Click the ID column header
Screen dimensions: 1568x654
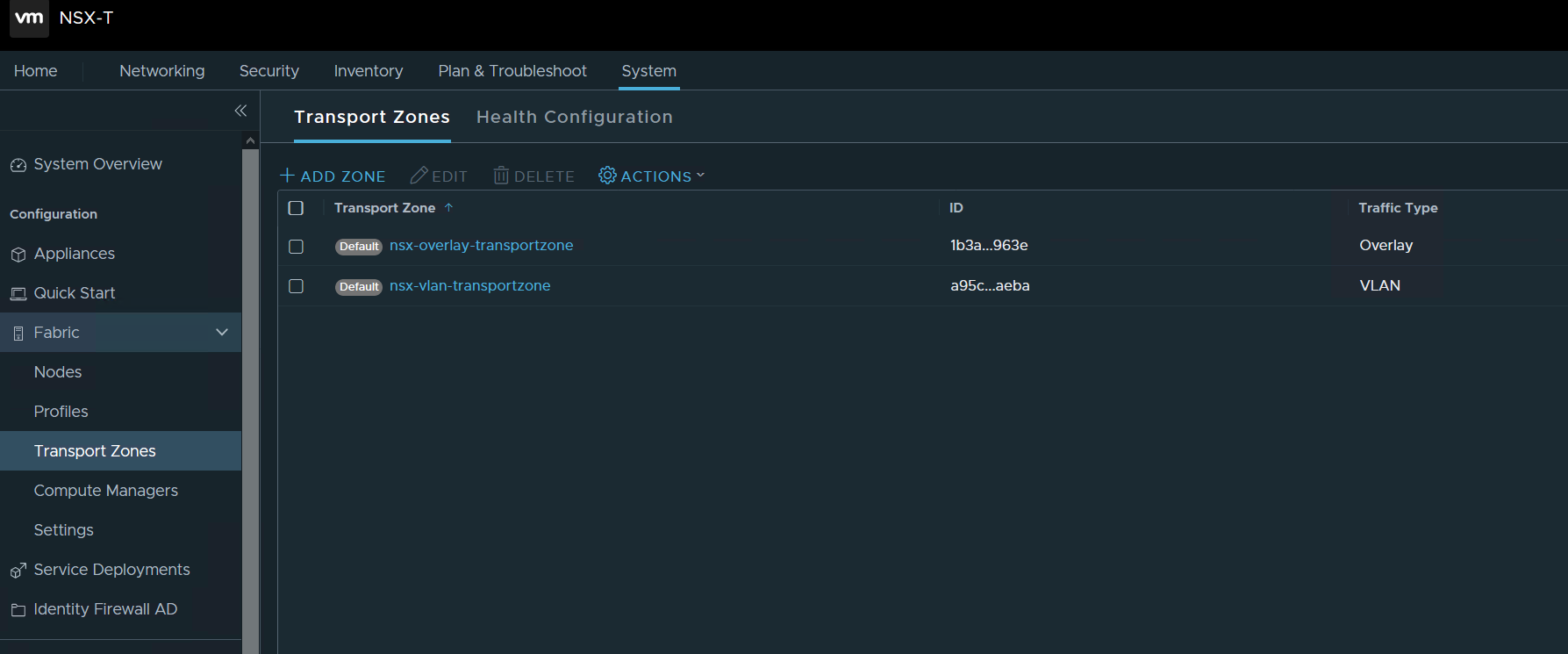pos(956,208)
